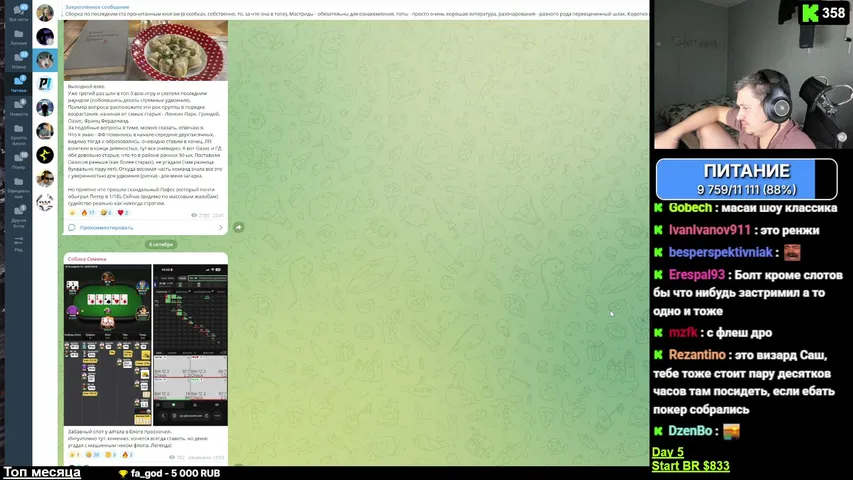Click the star reaction on first post
853x480 pixels.
[x=72, y=213]
